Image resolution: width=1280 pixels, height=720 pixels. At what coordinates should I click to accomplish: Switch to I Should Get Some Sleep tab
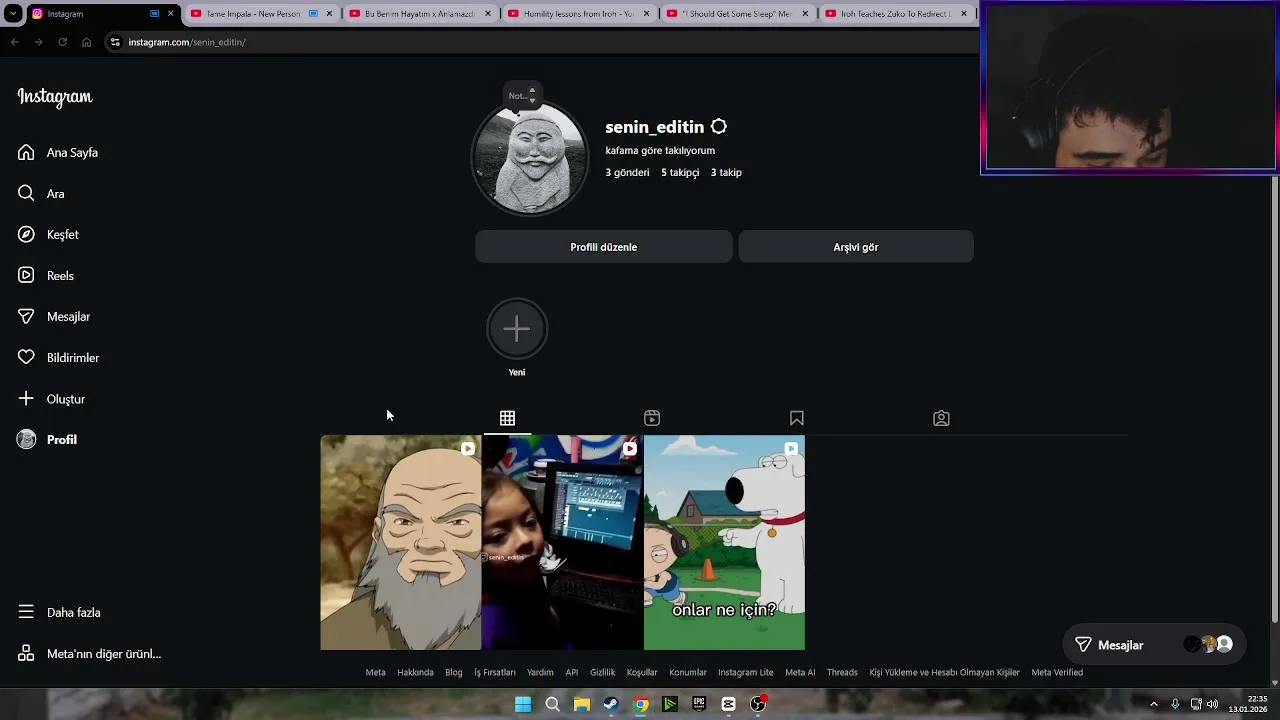[x=737, y=14]
